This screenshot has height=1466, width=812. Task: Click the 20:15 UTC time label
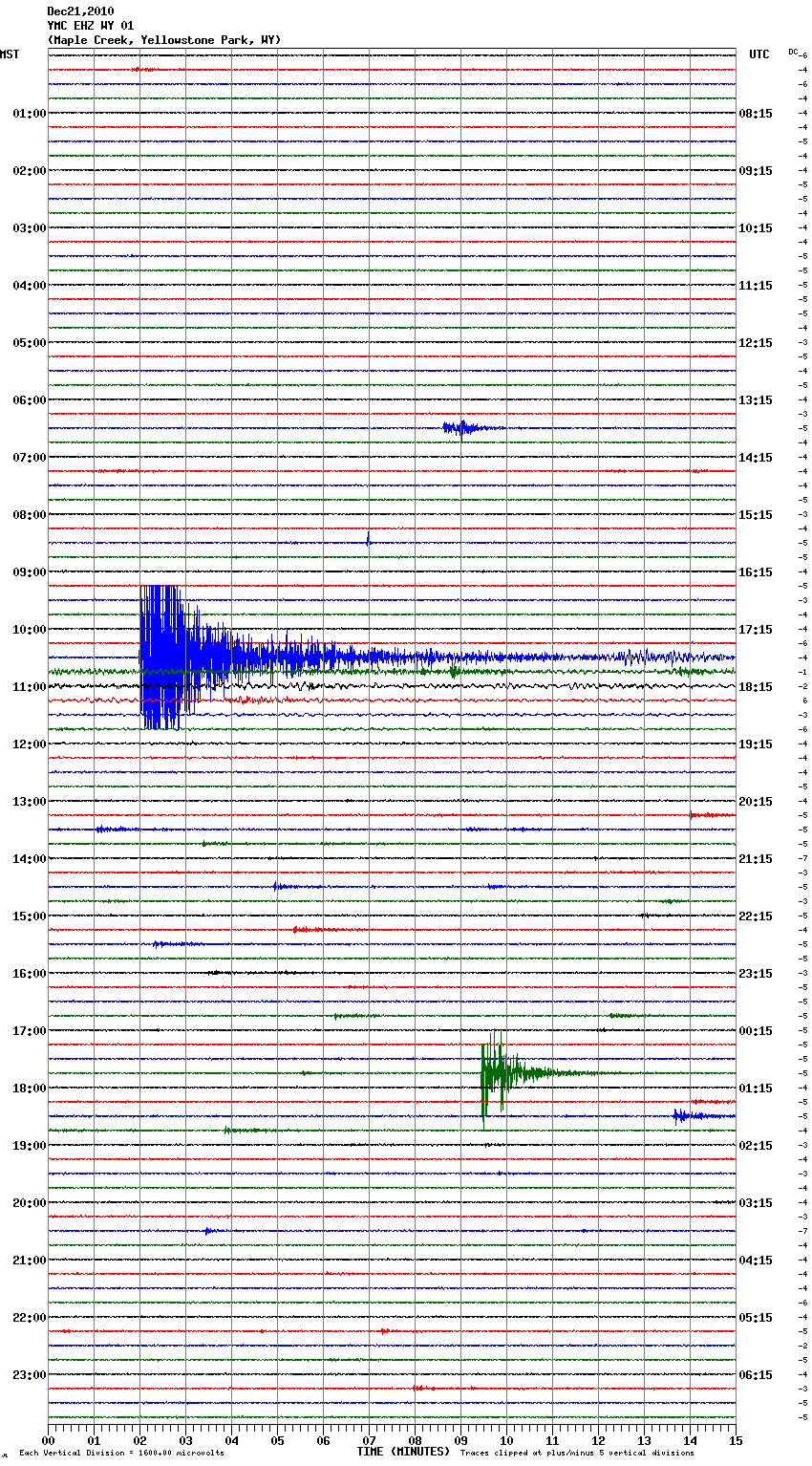click(756, 802)
